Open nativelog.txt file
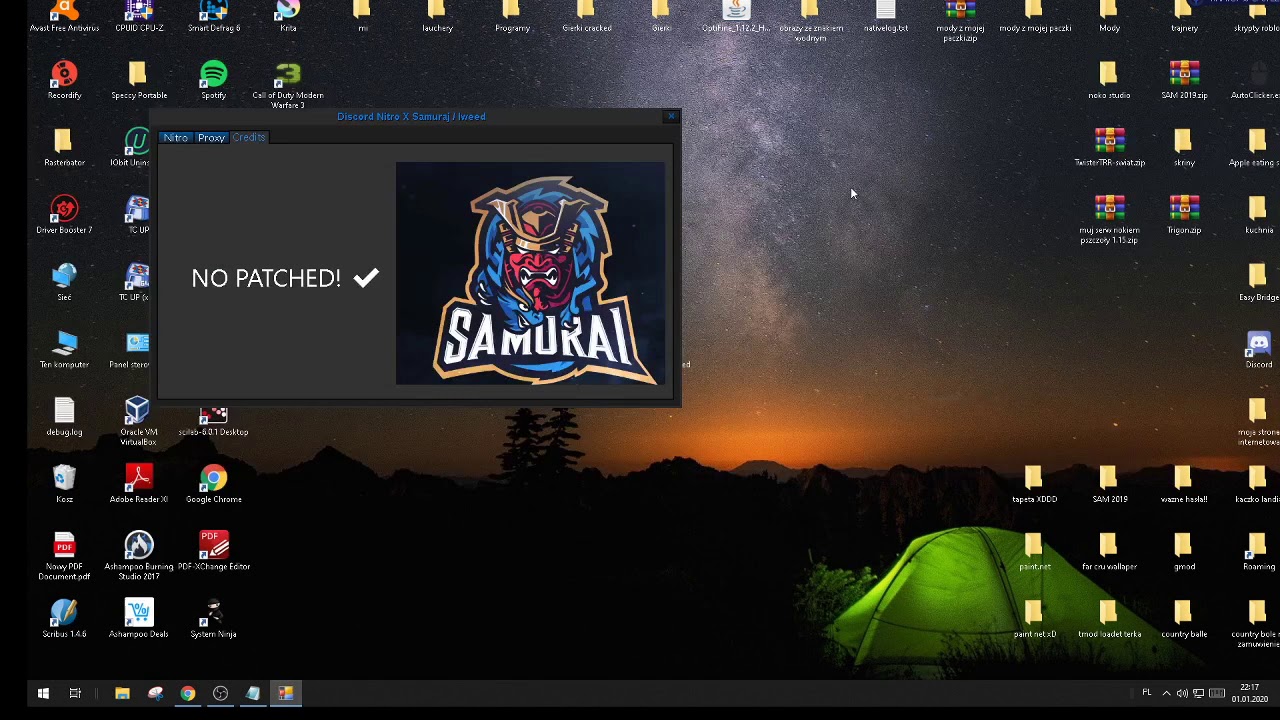The width and height of the screenshot is (1280, 720). pyautogui.click(x=885, y=16)
